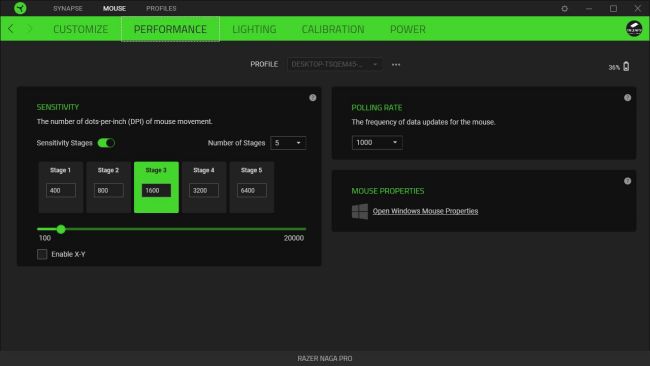Go forward with the right arrow

click(x=29, y=29)
